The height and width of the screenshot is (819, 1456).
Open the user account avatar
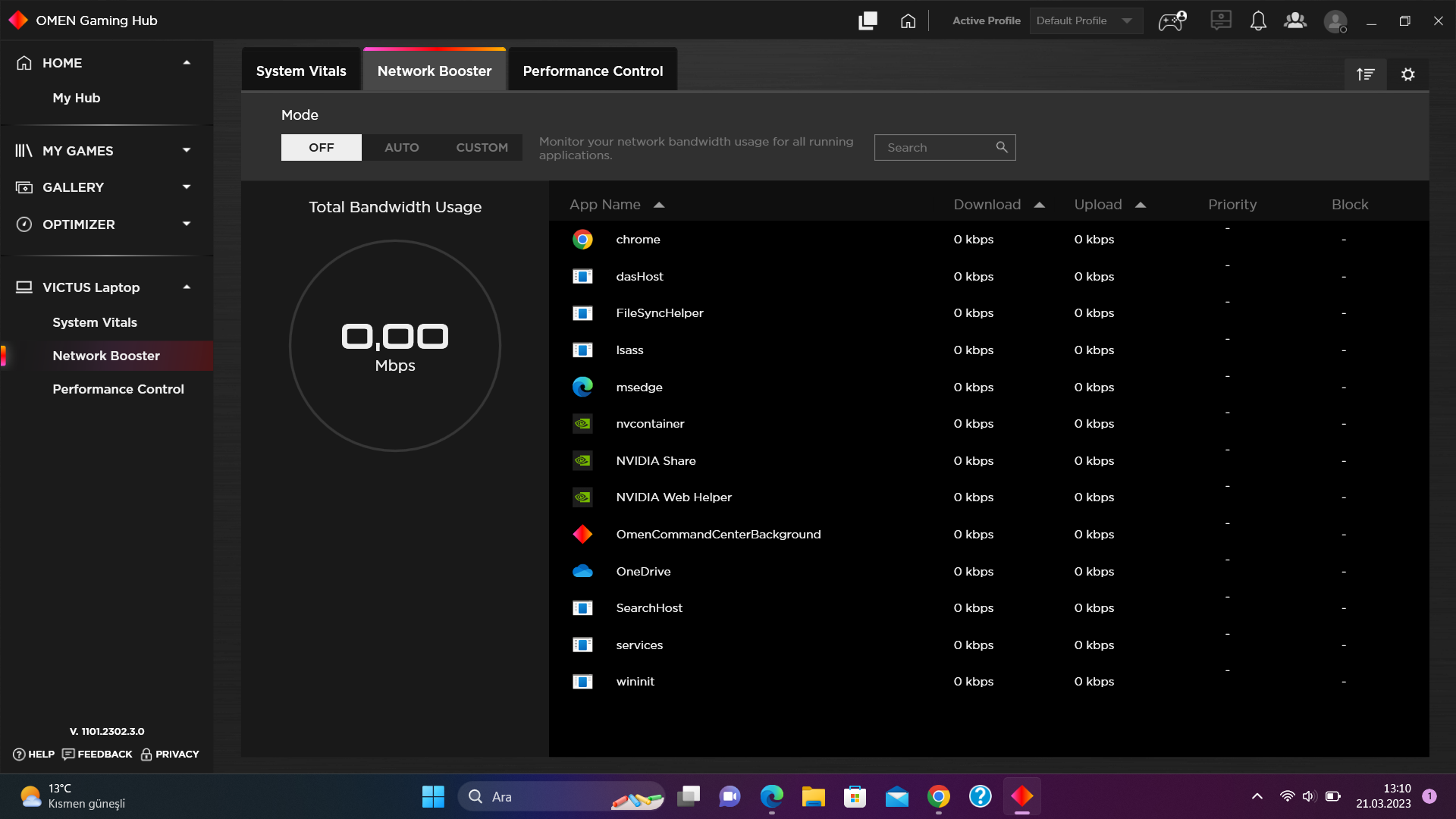coord(1335,21)
